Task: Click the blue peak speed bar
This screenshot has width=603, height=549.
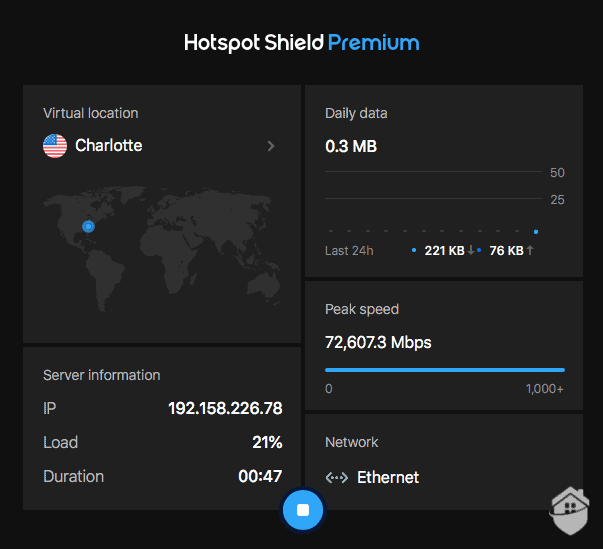Action: click(x=445, y=370)
